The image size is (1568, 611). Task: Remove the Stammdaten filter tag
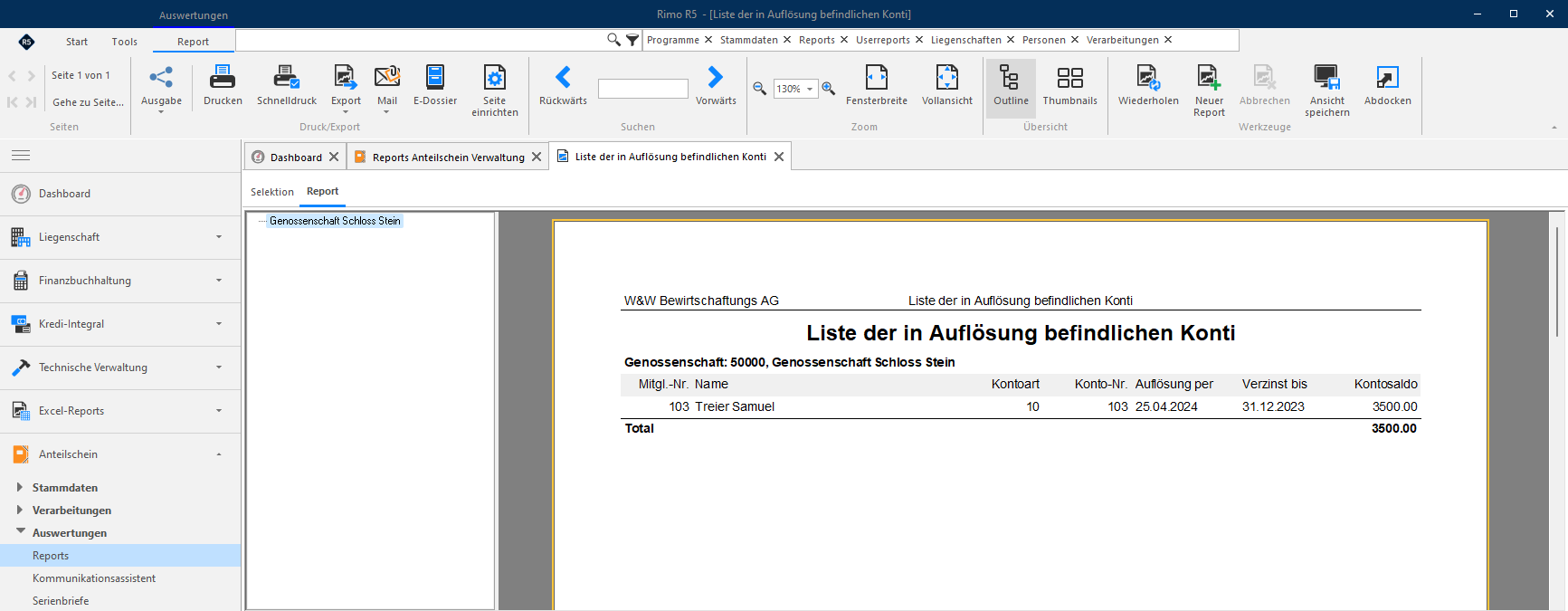tap(787, 40)
